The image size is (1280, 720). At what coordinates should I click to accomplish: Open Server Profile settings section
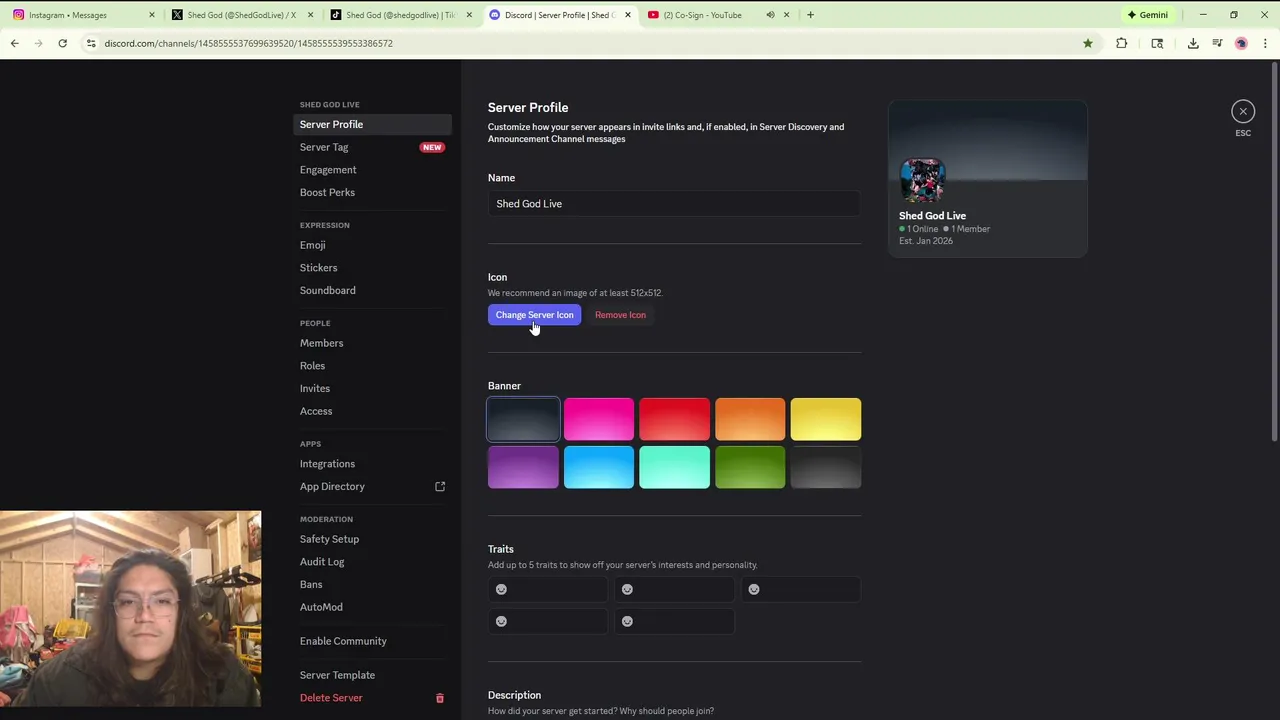point(373,124)
